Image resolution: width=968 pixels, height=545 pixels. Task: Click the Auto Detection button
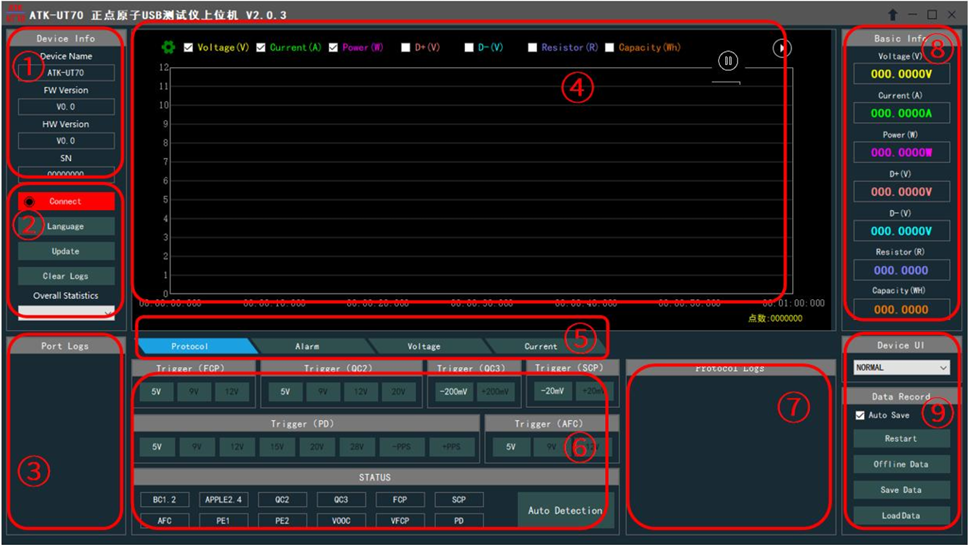(x=565, y=510)
